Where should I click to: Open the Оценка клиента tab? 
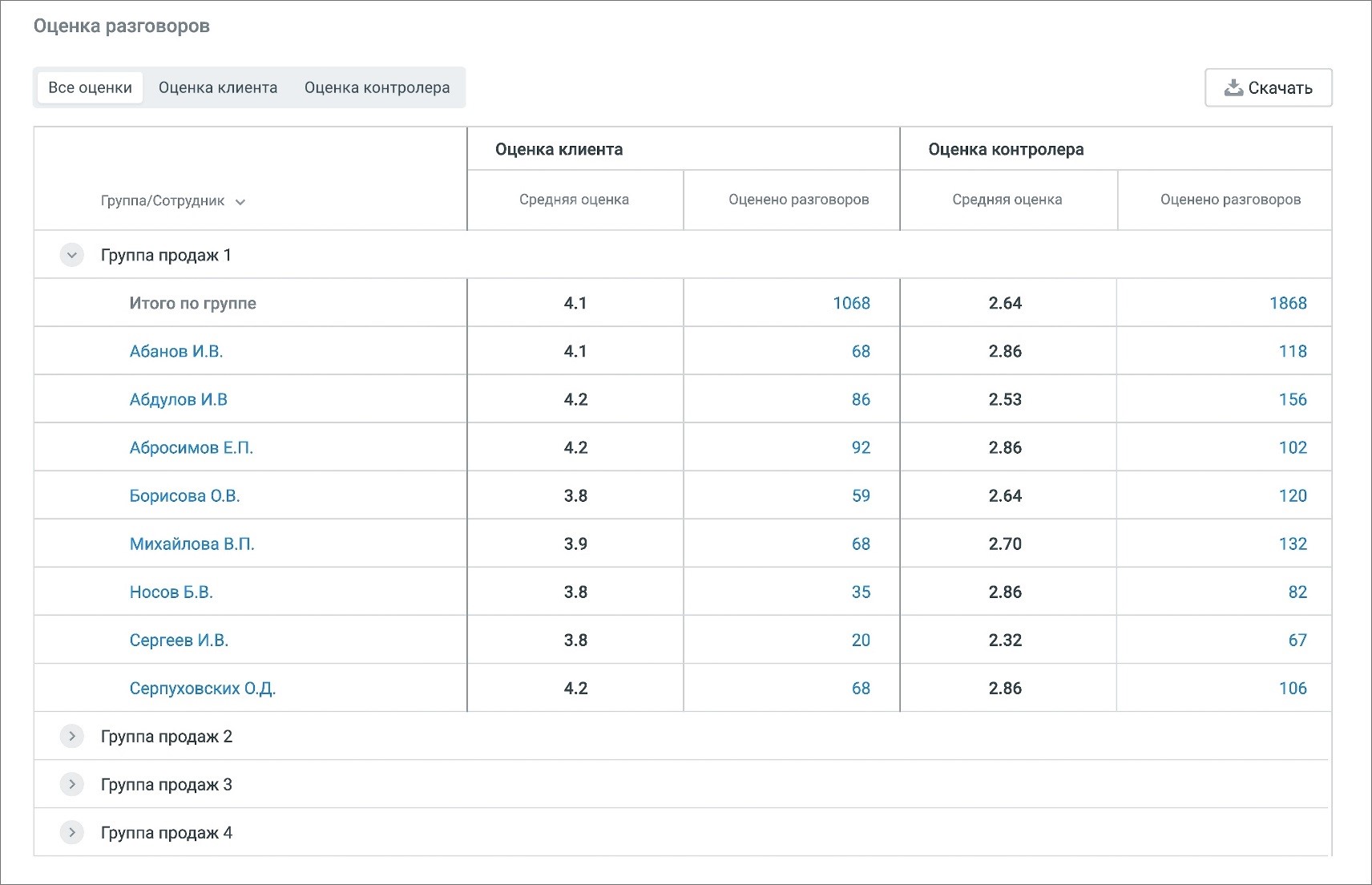click(218, 87)
